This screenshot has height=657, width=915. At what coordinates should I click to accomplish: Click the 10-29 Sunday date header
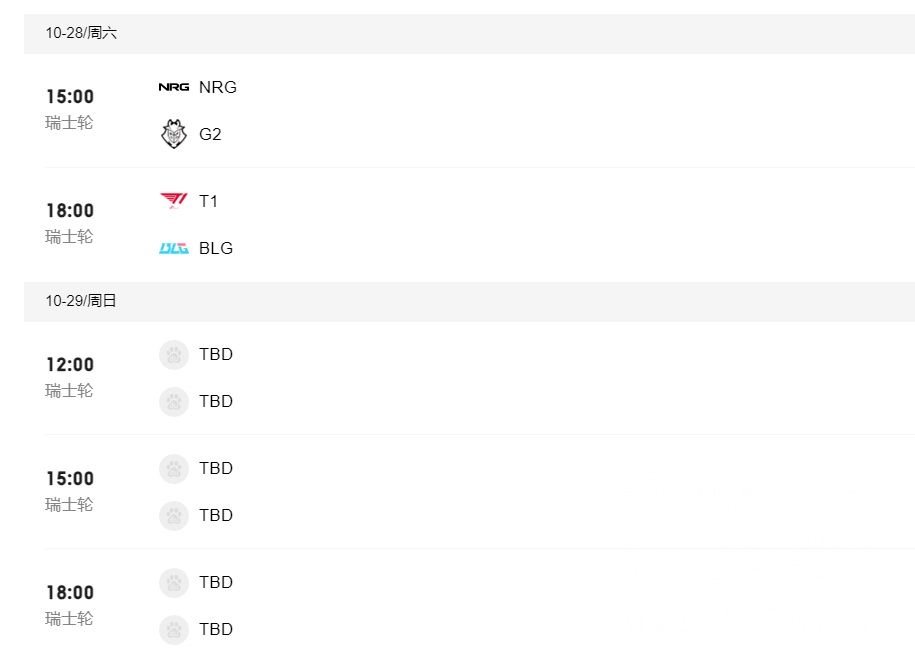tap(81, 300)
